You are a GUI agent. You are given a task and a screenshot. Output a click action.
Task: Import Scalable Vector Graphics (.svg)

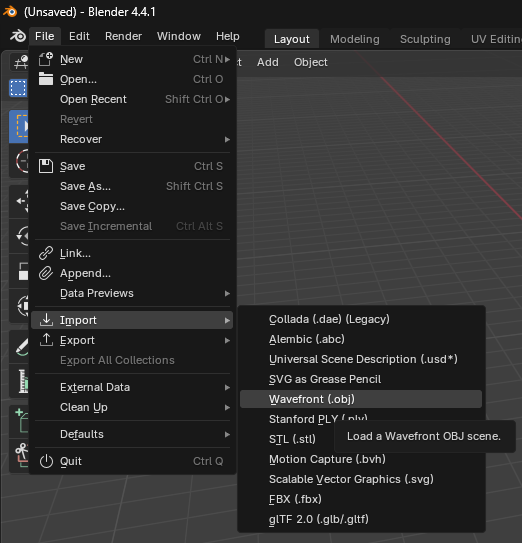pyautogui.click(x=361, y=479)
